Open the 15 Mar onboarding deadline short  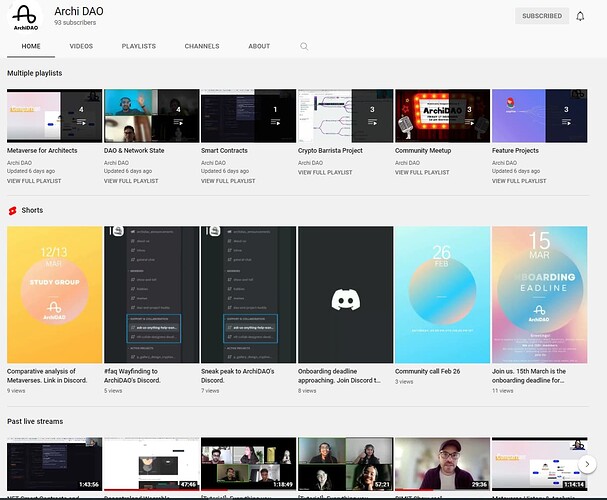[540, 295]
